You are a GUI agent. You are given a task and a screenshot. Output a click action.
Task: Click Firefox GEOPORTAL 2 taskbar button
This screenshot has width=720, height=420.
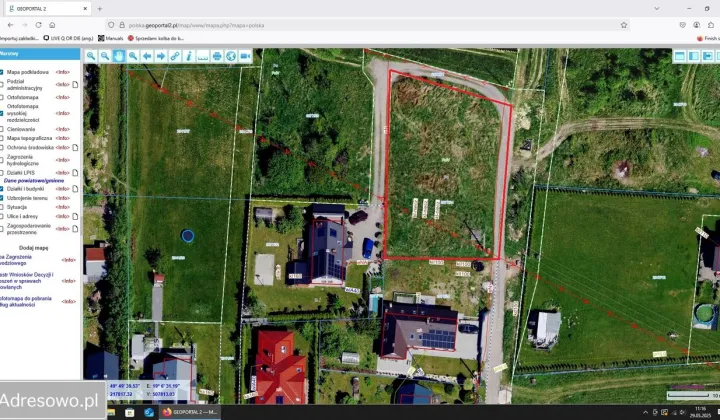(190, 412)
